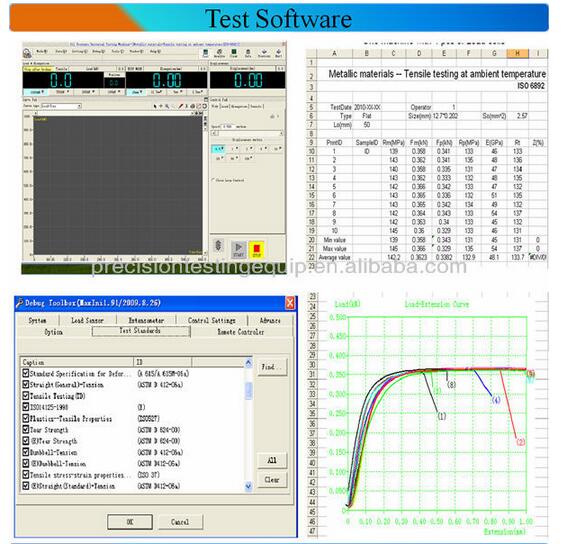Click the crosshead up-down jog icon
576x544 pixels.
(x=218, y=245)
